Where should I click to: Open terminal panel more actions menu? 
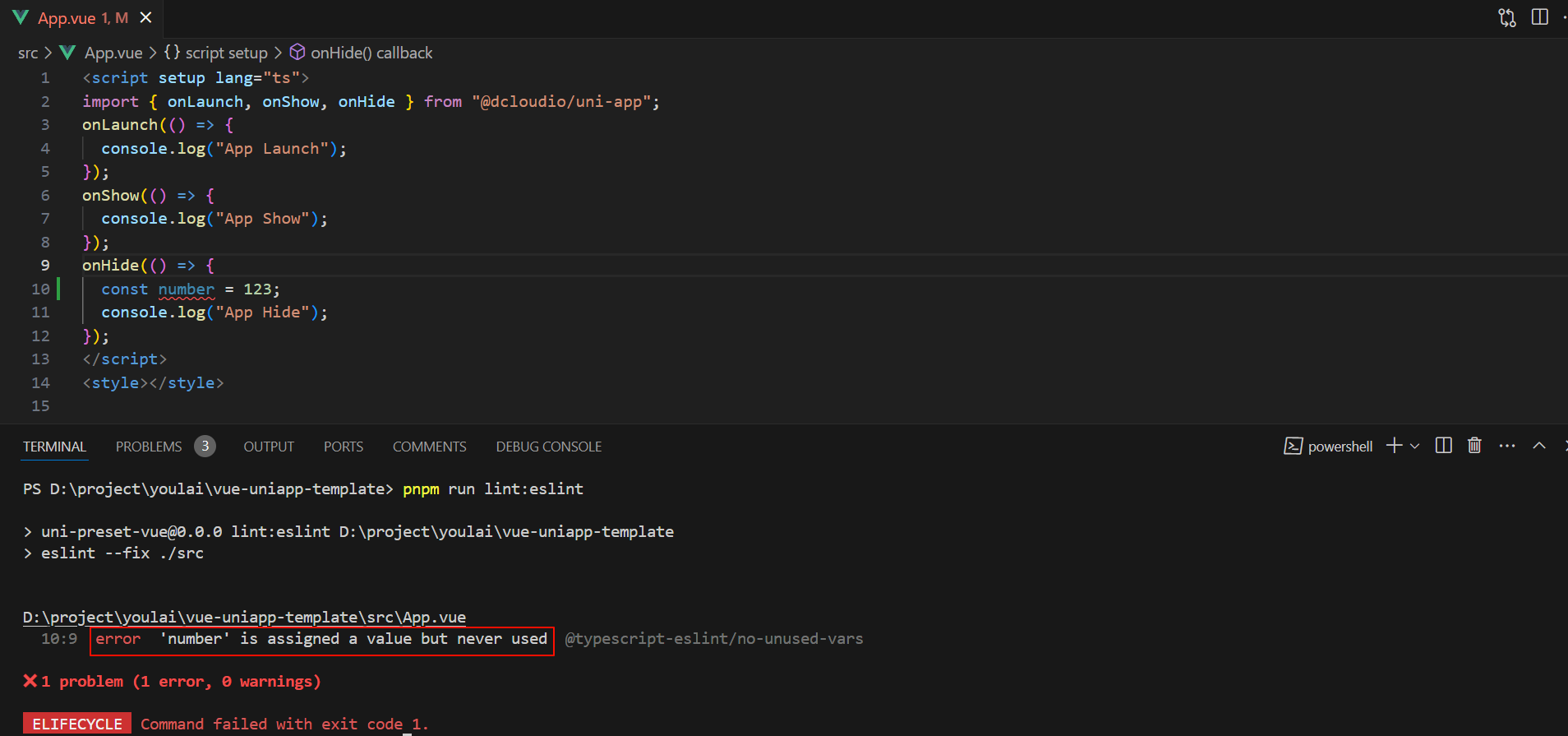click(x=1506, y=446)
